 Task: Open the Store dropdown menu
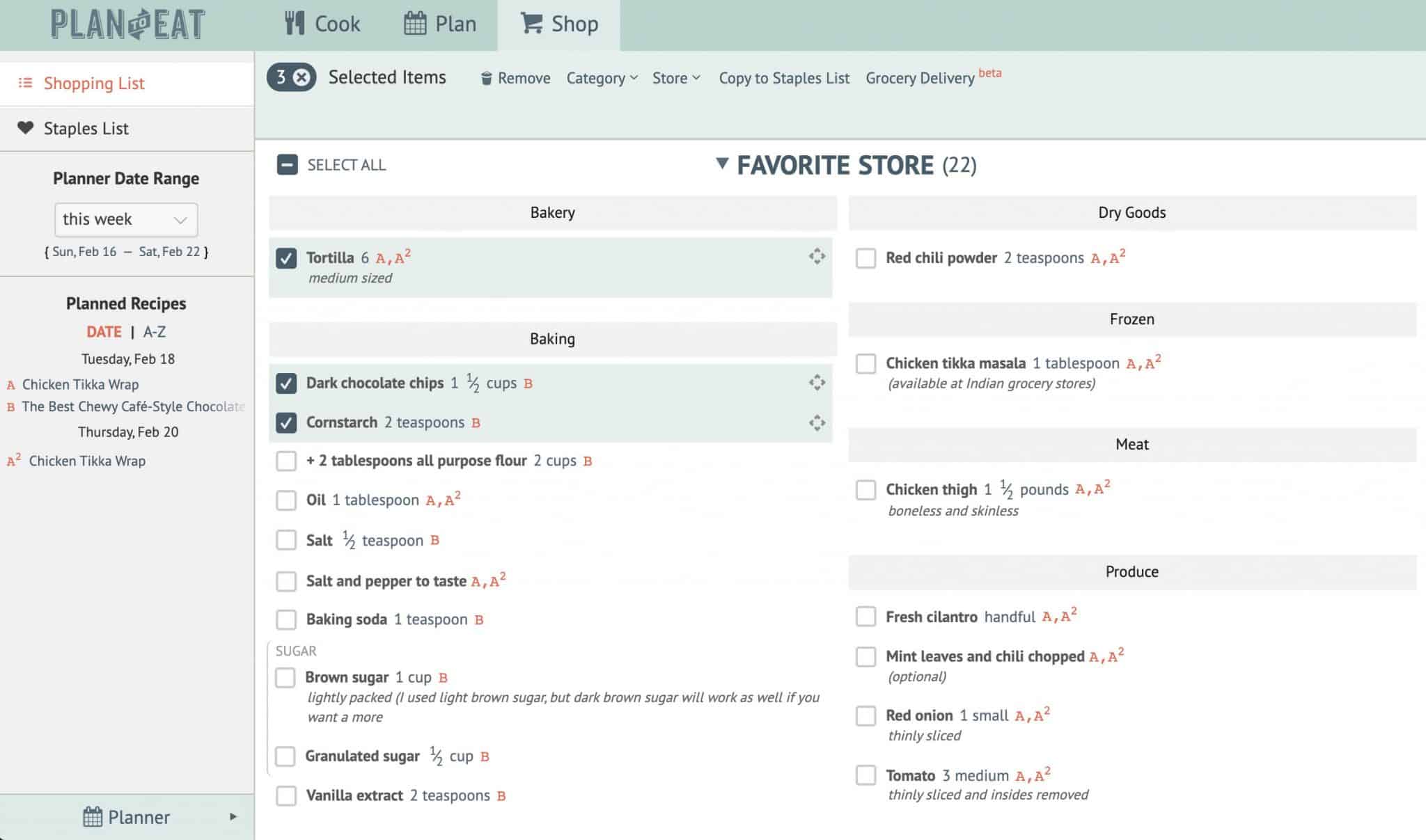675,78
